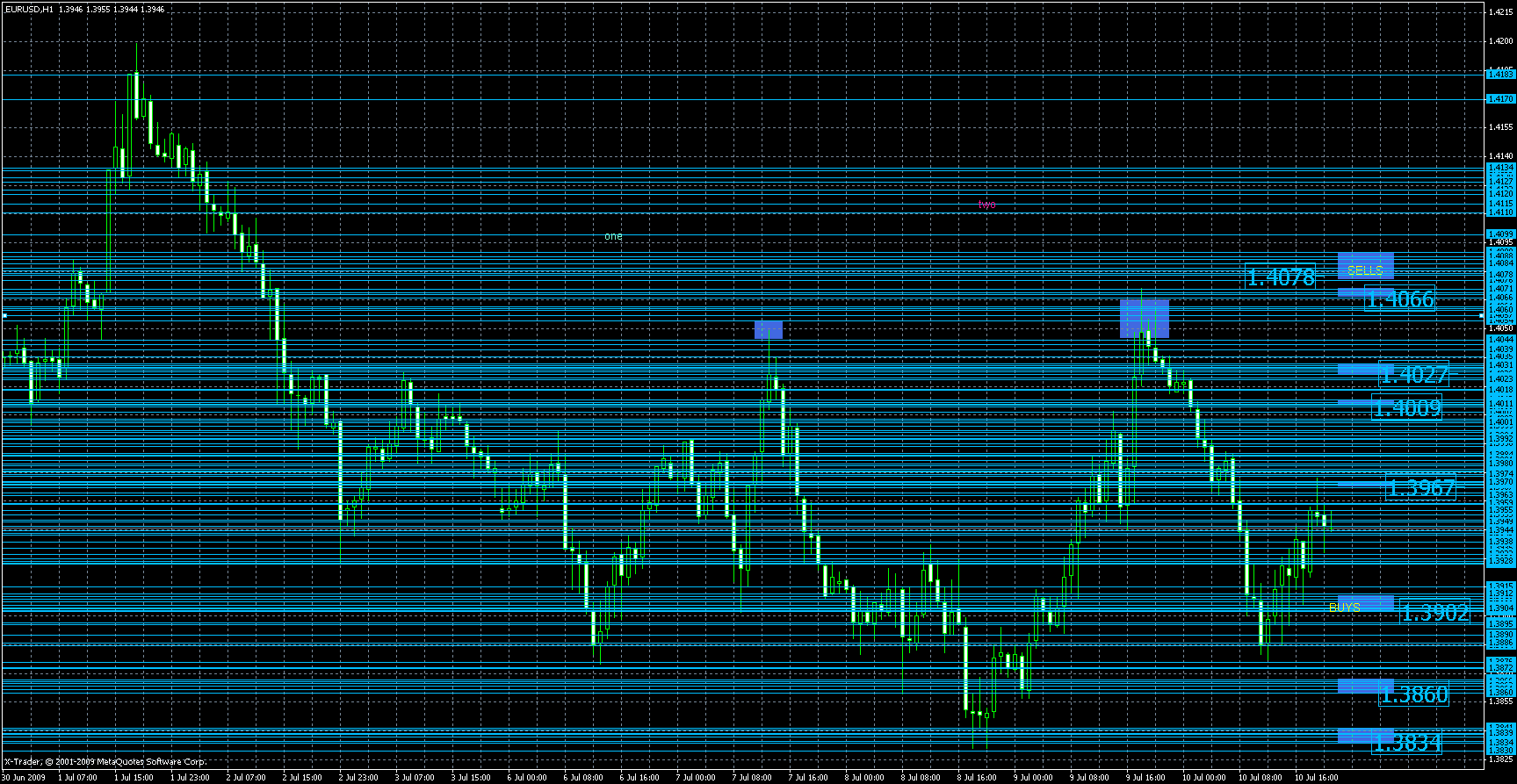Click the 1.3855 price scale label
This screenshot has width=1517, height=784.
pos(1500,701)
